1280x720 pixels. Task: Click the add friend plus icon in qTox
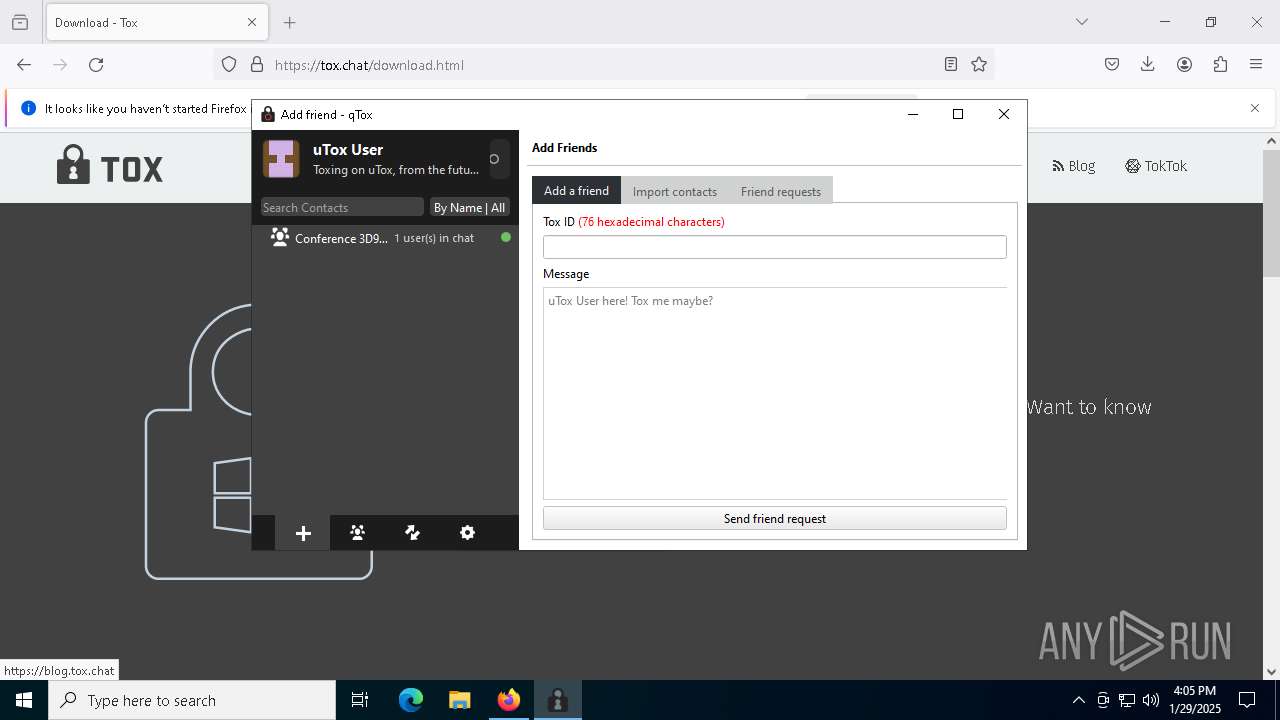click(303, 533)
